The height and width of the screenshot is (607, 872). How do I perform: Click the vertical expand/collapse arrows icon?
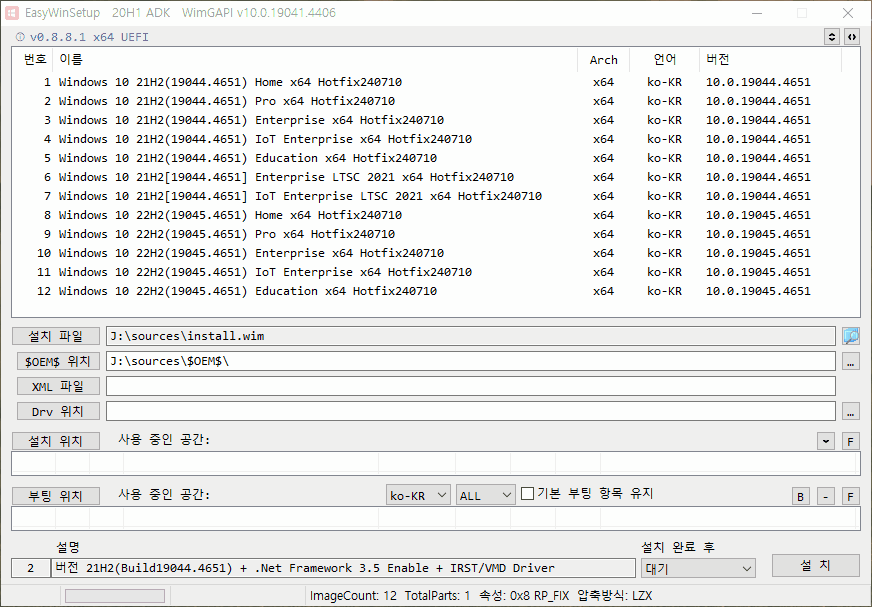point(831,37)
